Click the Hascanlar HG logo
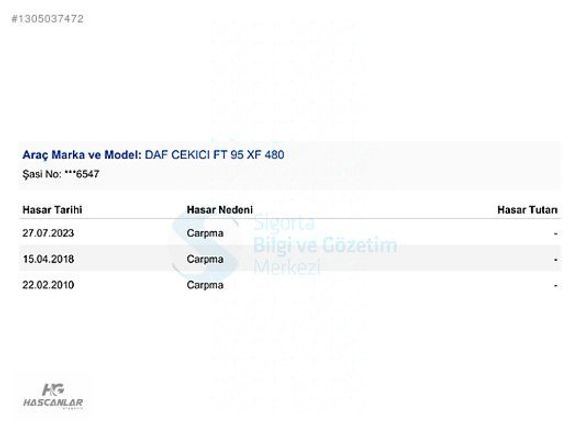 coord(53,395)
